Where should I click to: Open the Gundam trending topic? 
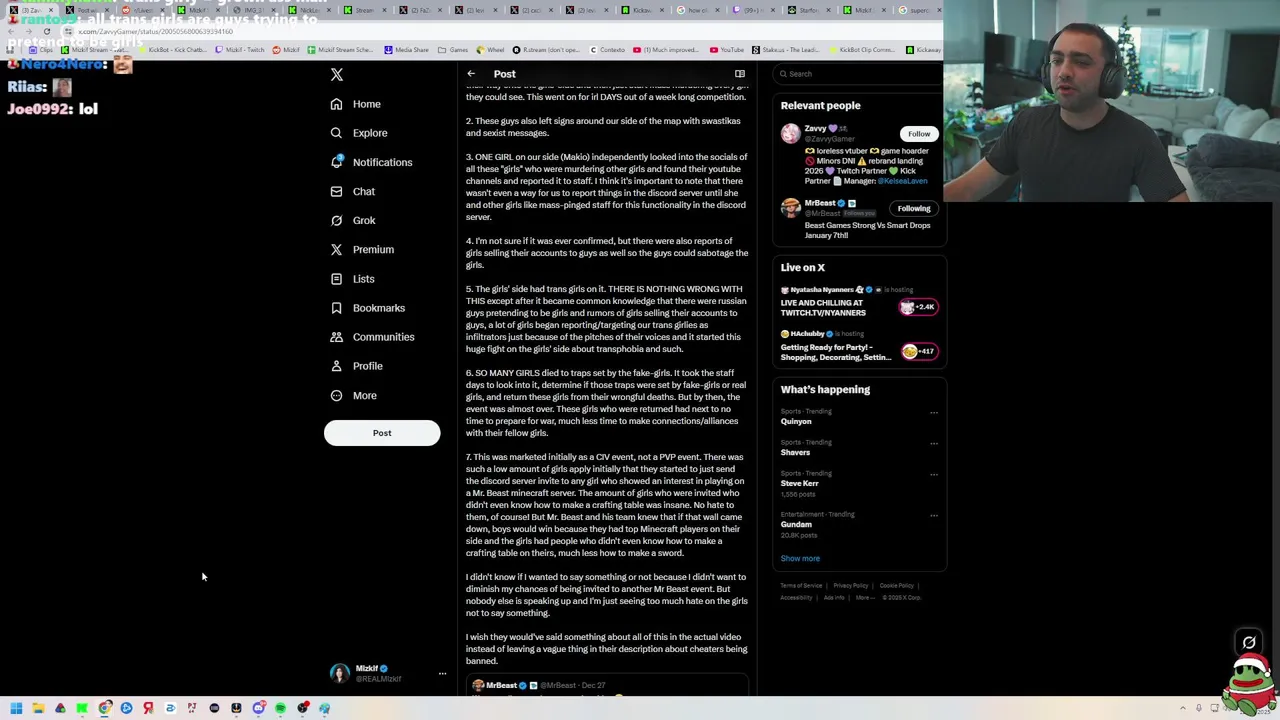(796, 525)
